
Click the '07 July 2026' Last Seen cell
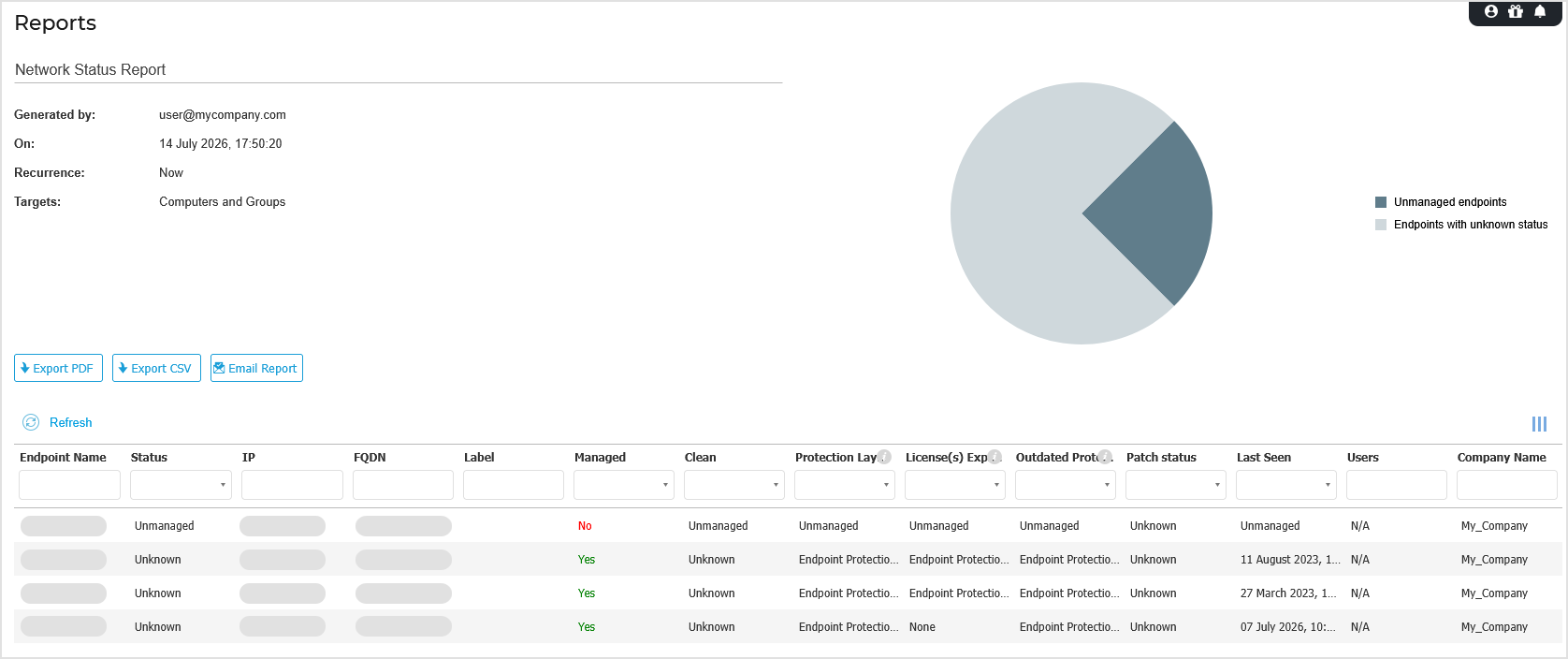(x=1288, y=627)
